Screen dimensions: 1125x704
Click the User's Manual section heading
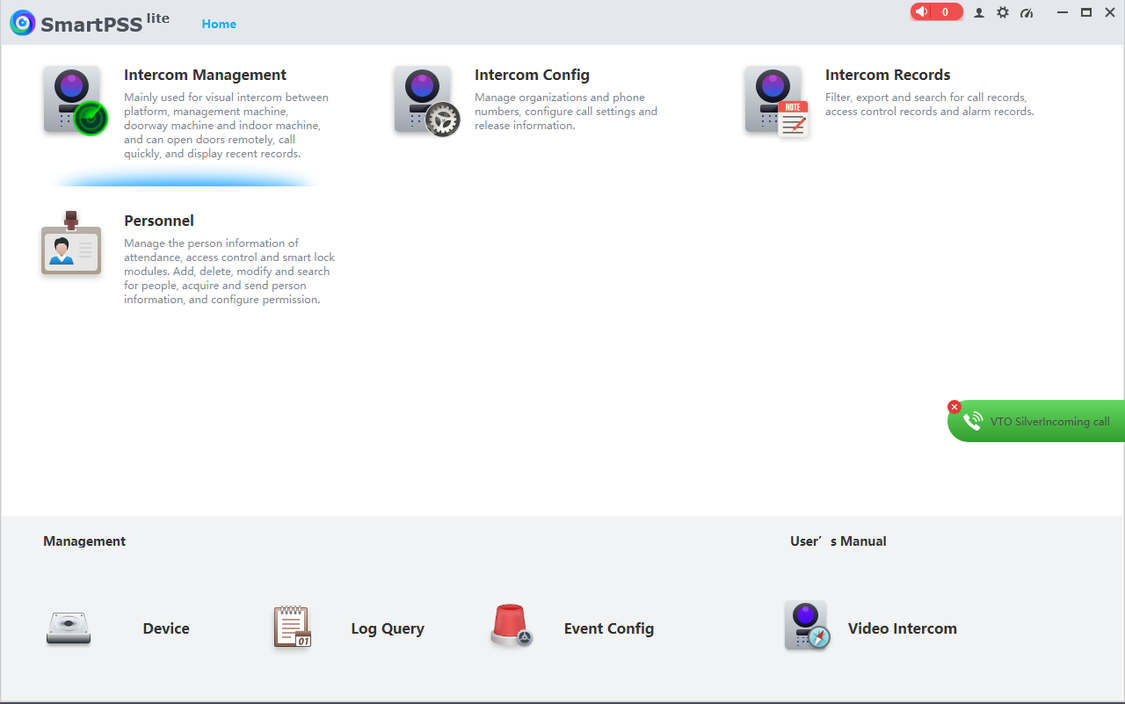click(x=838, y=541)
